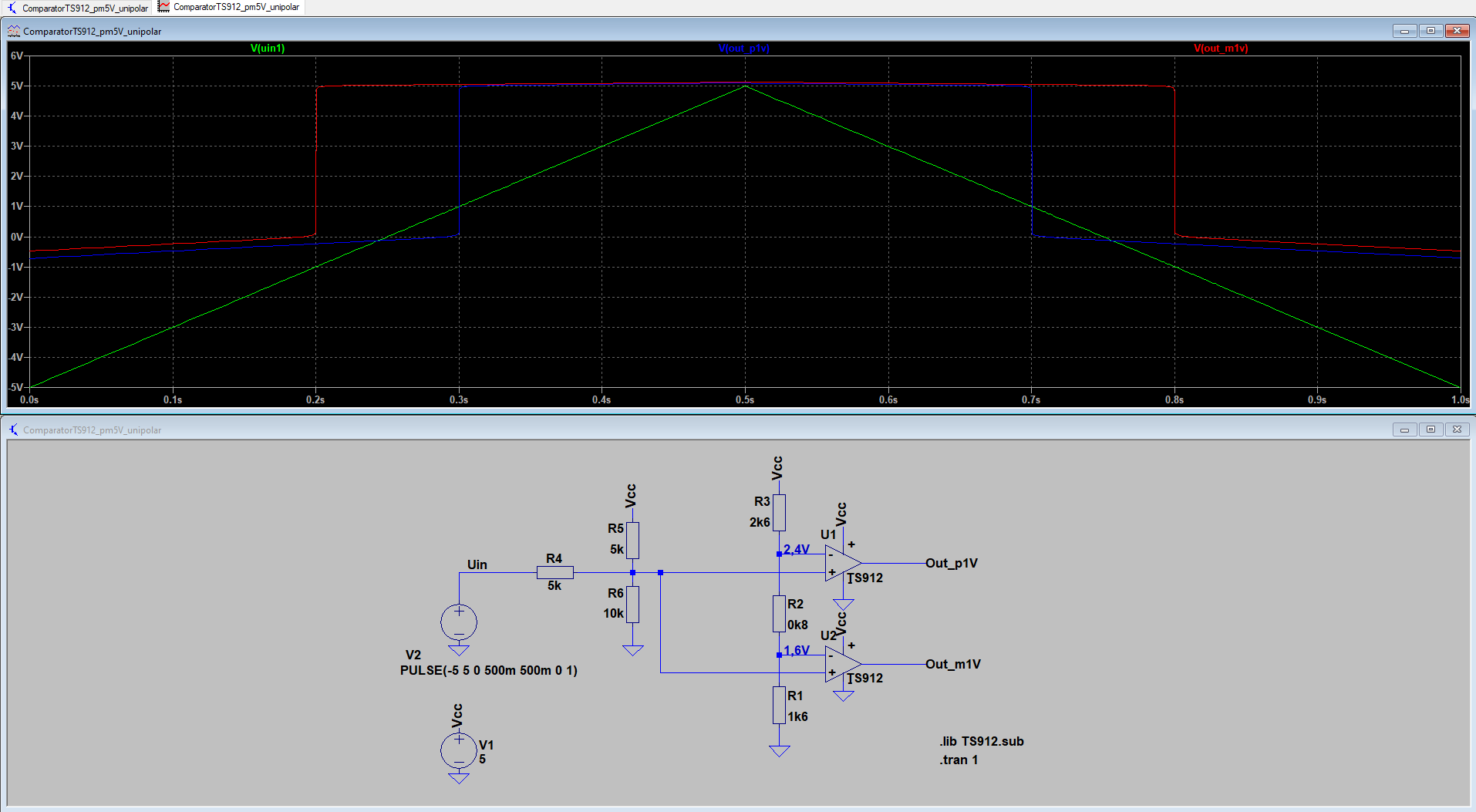1476x812 pixels.
Task: Click the 5 value of source V1
Action: 483,759
